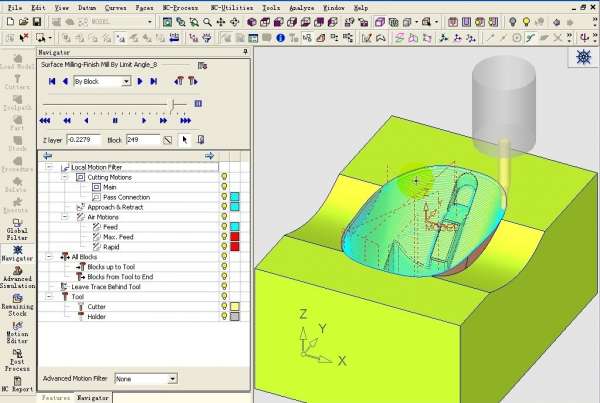
Task: Click the simulation speed slider handle
Action: coord(173,105)
